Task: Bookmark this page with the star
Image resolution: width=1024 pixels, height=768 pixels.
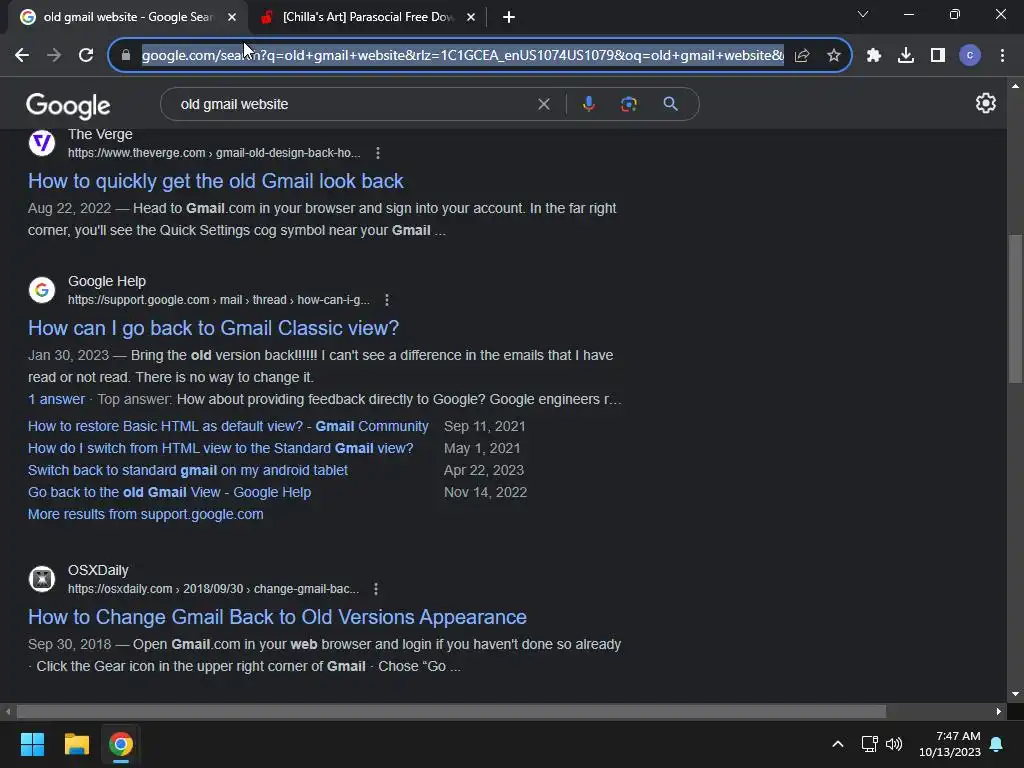Action: click(834, 56)
